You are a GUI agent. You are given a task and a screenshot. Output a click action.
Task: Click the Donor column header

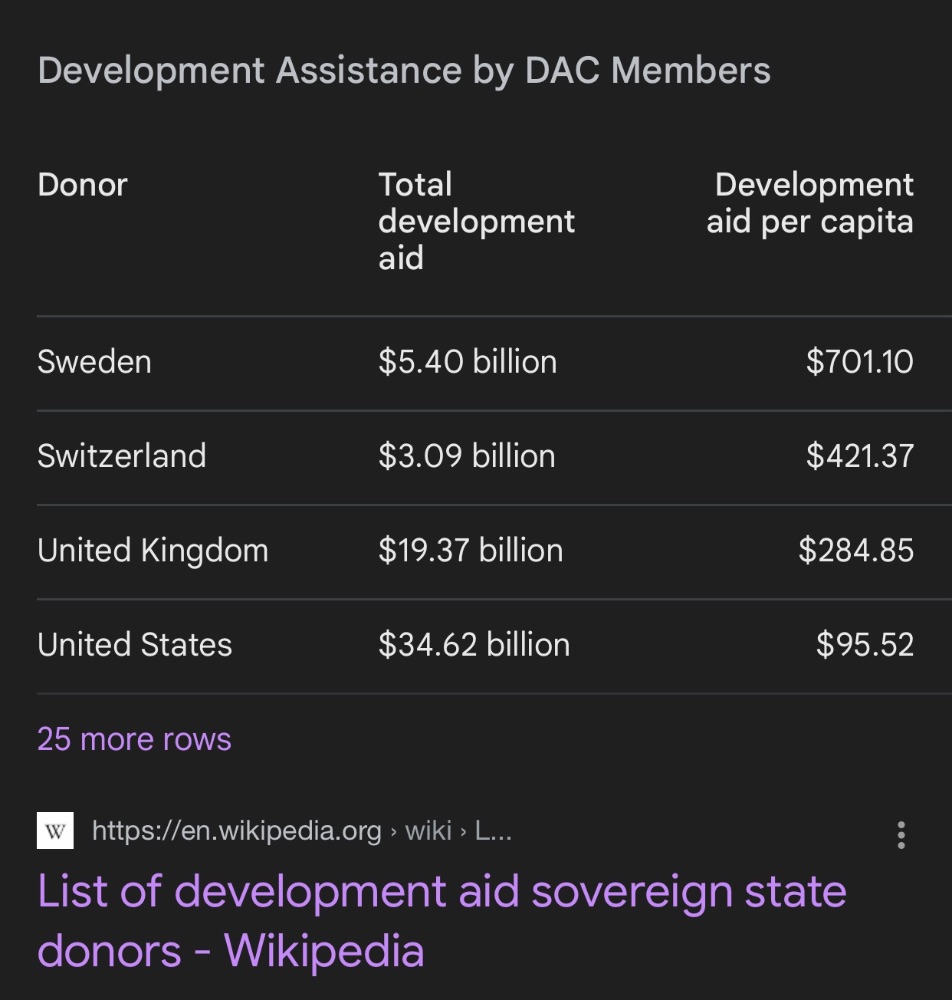click(82, 185)
